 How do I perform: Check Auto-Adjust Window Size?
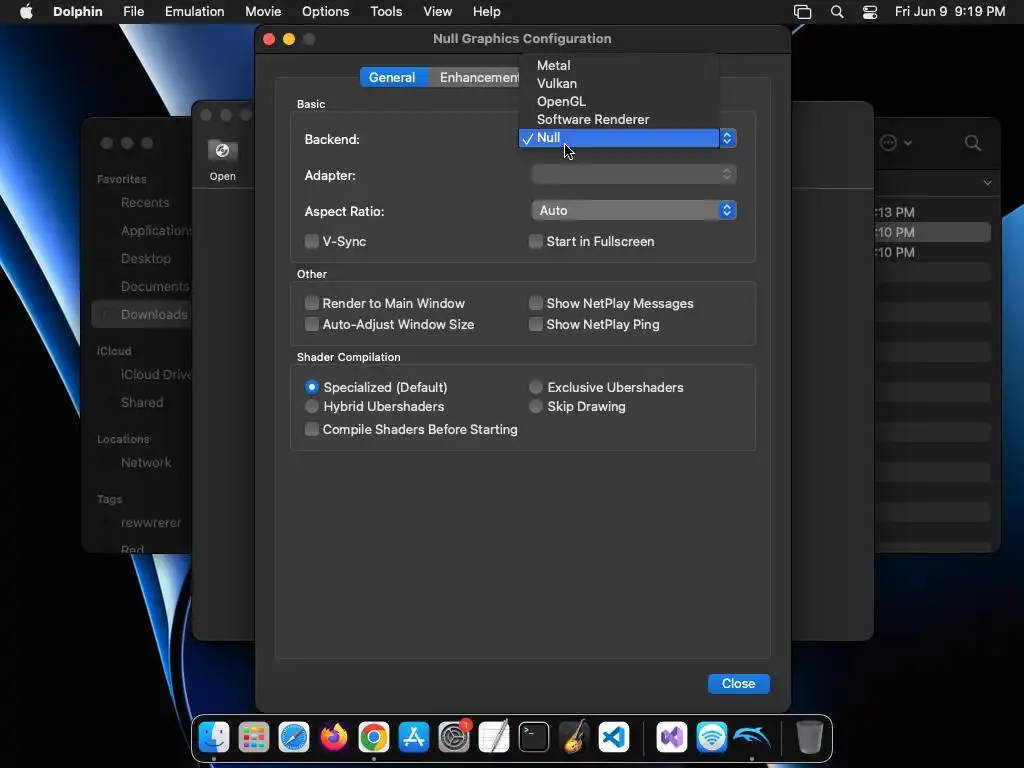pyautogui.click(x=312, y=325)
